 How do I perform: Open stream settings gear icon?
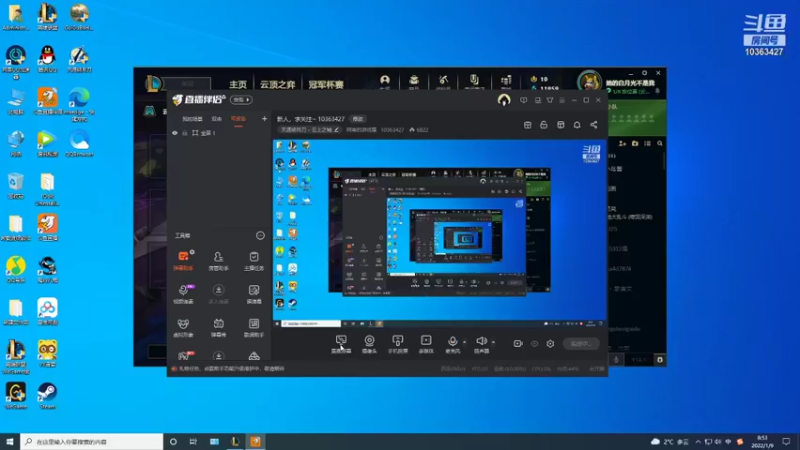pos(550,343)
